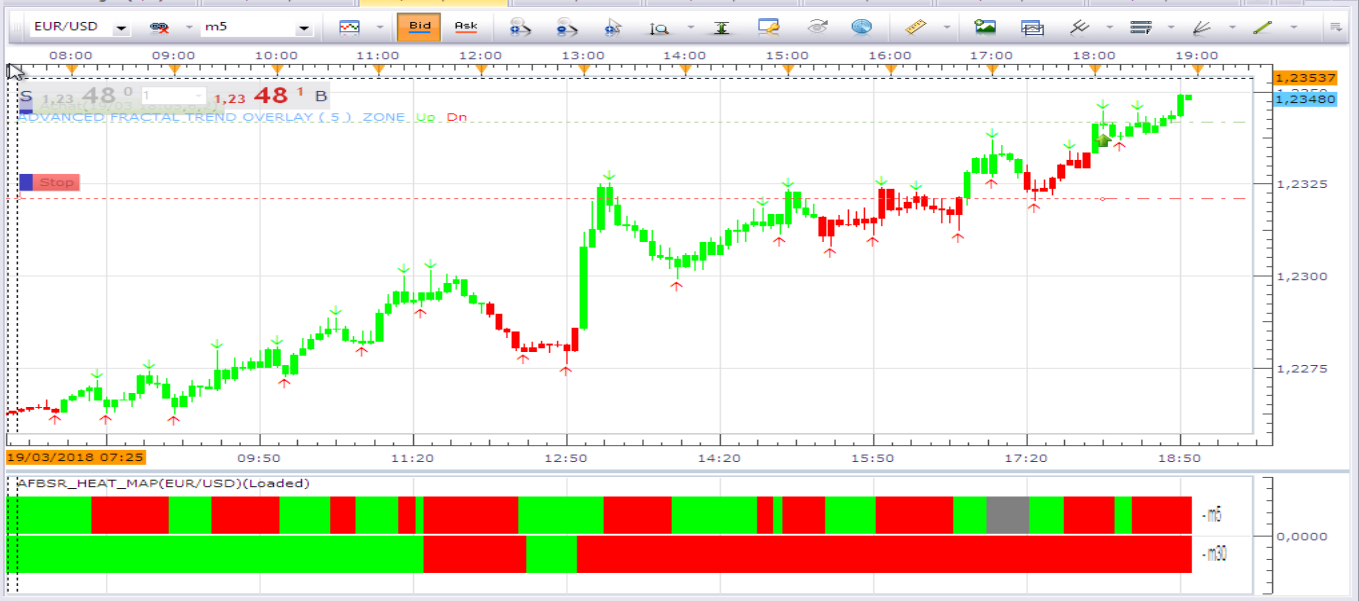Open the m5 timeframe dropdown
The image size is (1359, 601).
click(304, 28)
